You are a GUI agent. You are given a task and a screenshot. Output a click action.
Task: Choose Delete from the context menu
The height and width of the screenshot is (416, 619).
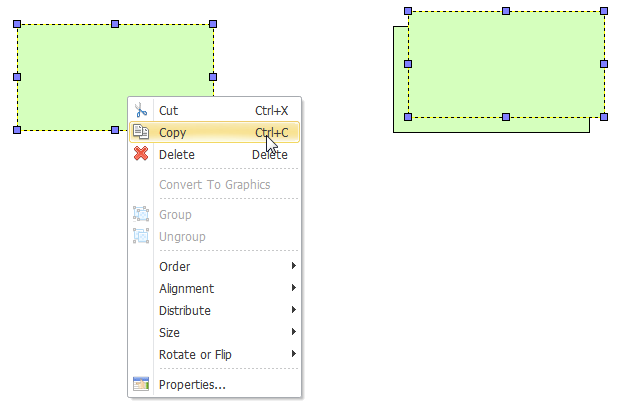[x=214, y=154]
